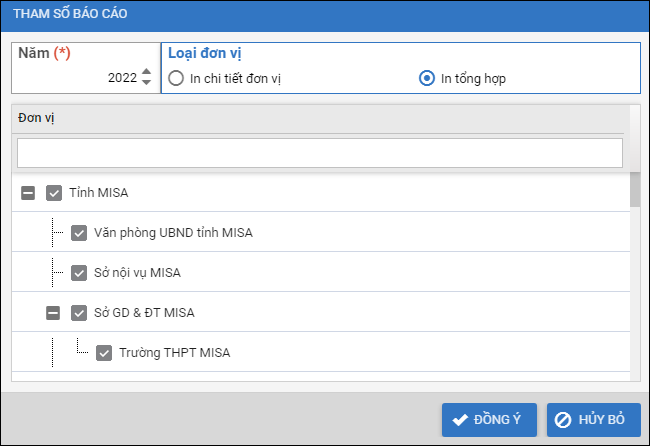Select the Sở nội vụ MISA row label
Image resolution: width=650 pixels, height=446 pixels.
tap(137, 273)
